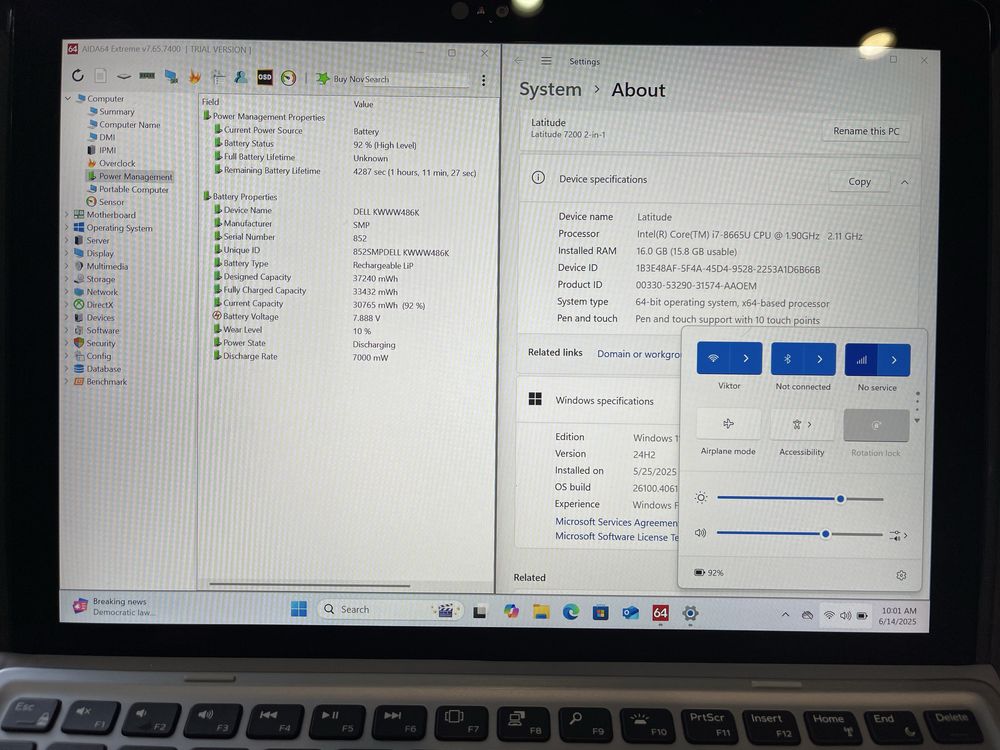Open the AIDA64 three-dot menu
Image resolution: width=1000 pixels, height=750 pixels.
click(483, 80)
